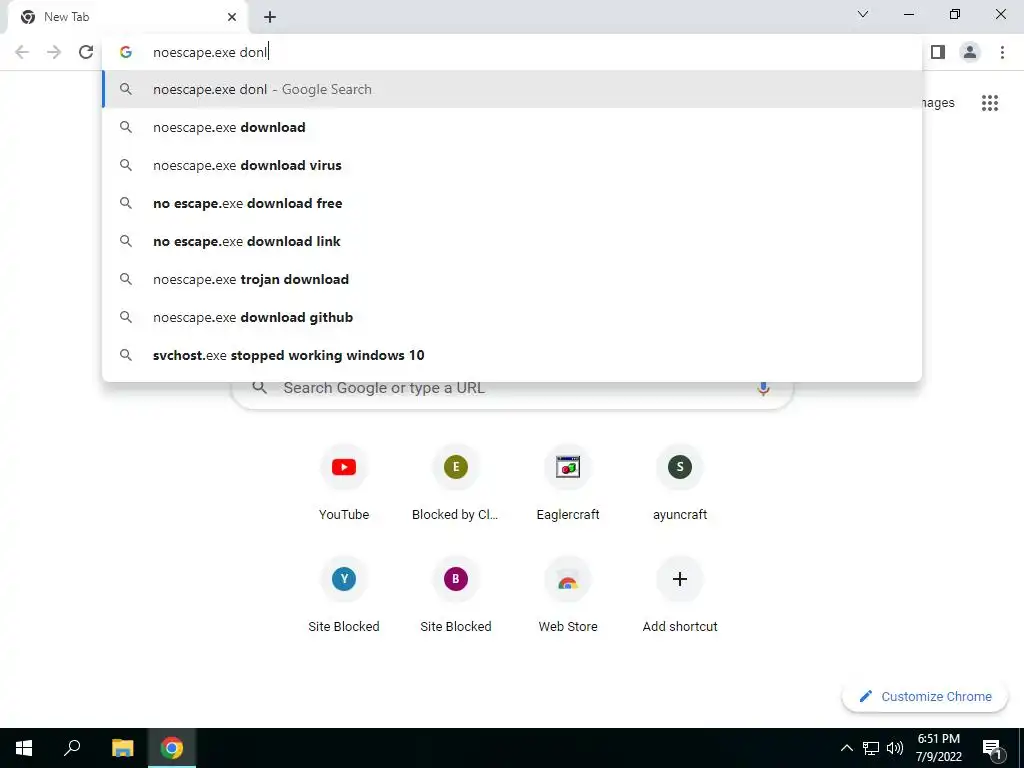The image size is (1024, 768).
Task: Reload the current page
Action: pos(86,52)
